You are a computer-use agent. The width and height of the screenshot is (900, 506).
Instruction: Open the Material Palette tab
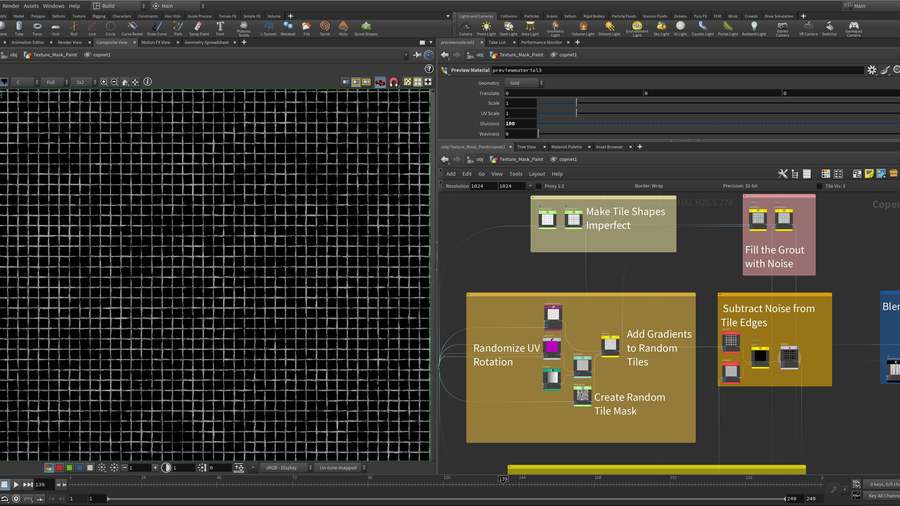pyautogui.click(x=567, y=147)
